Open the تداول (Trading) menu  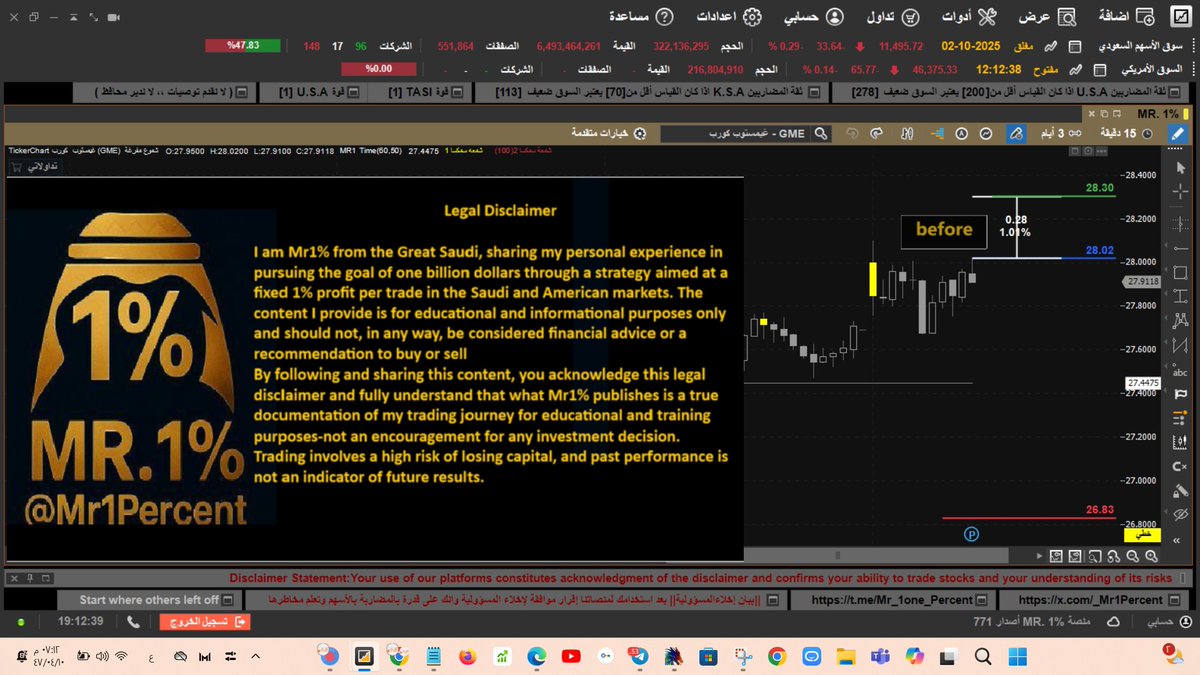893,17
